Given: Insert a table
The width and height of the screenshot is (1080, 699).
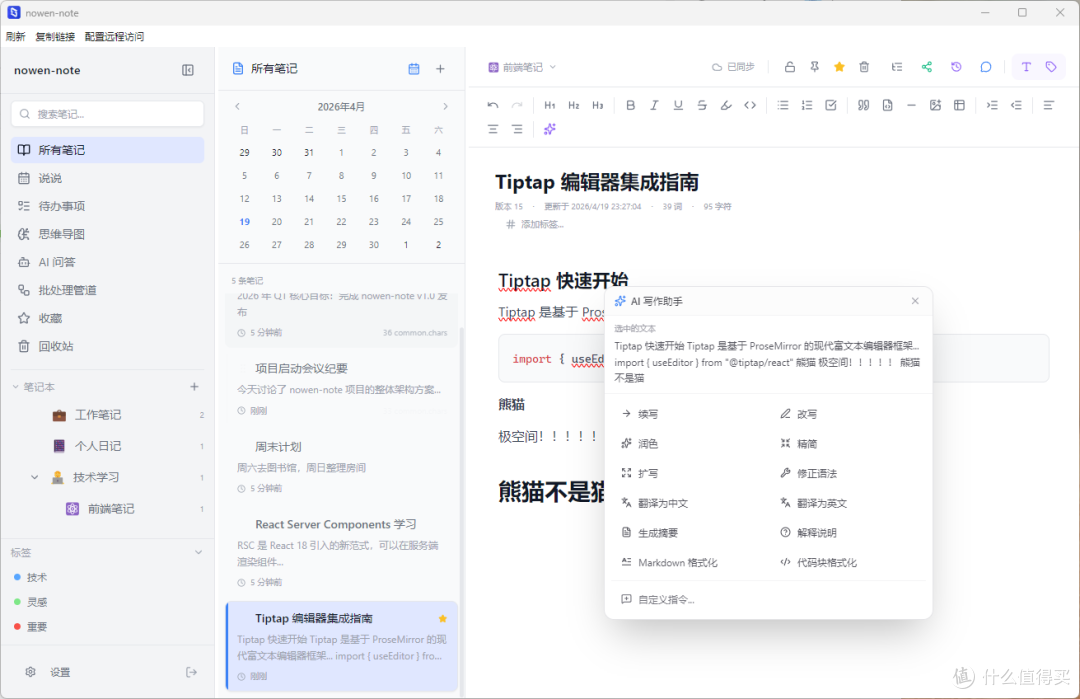Looking at the screenshot, I should click(959, 105).
